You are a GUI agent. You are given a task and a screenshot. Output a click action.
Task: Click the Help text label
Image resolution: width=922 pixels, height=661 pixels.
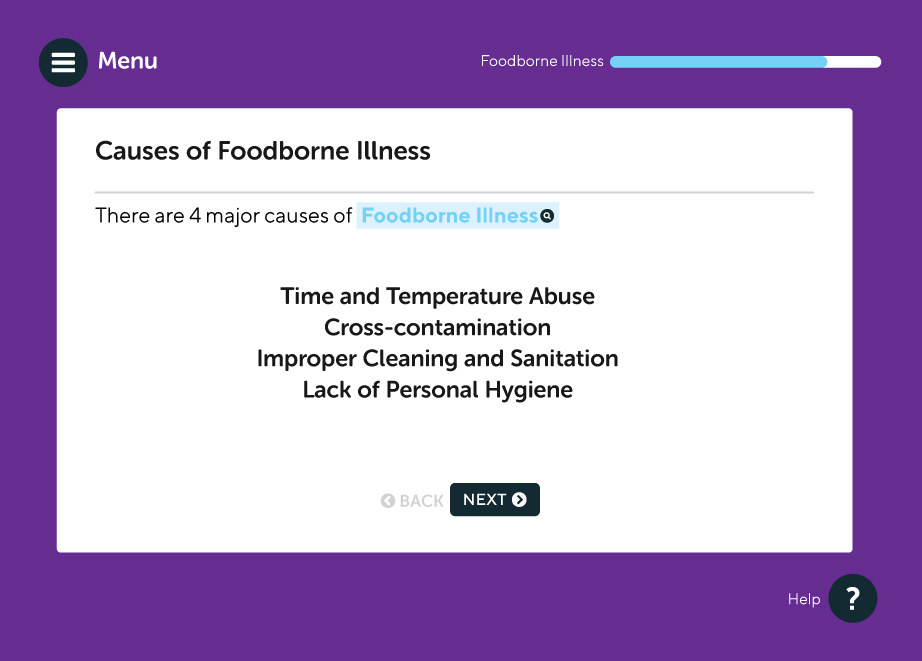[803, 600]
